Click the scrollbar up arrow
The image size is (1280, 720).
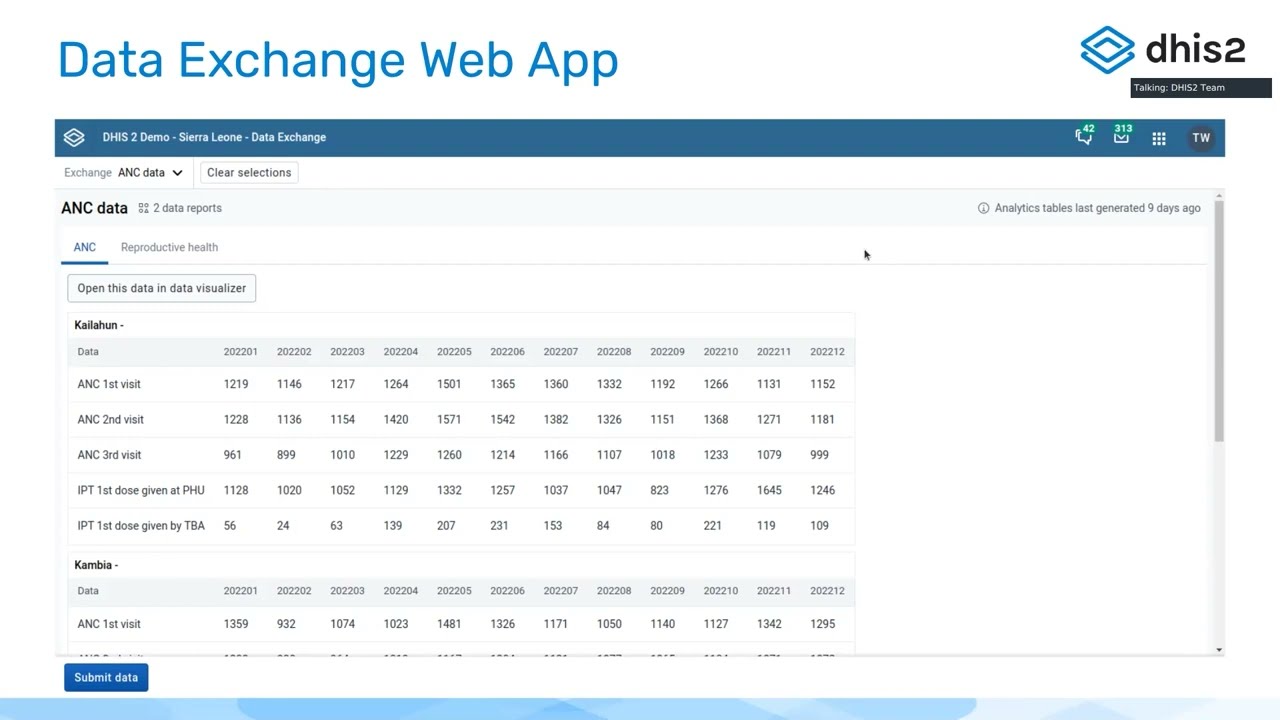click(x=1219, y=194)
